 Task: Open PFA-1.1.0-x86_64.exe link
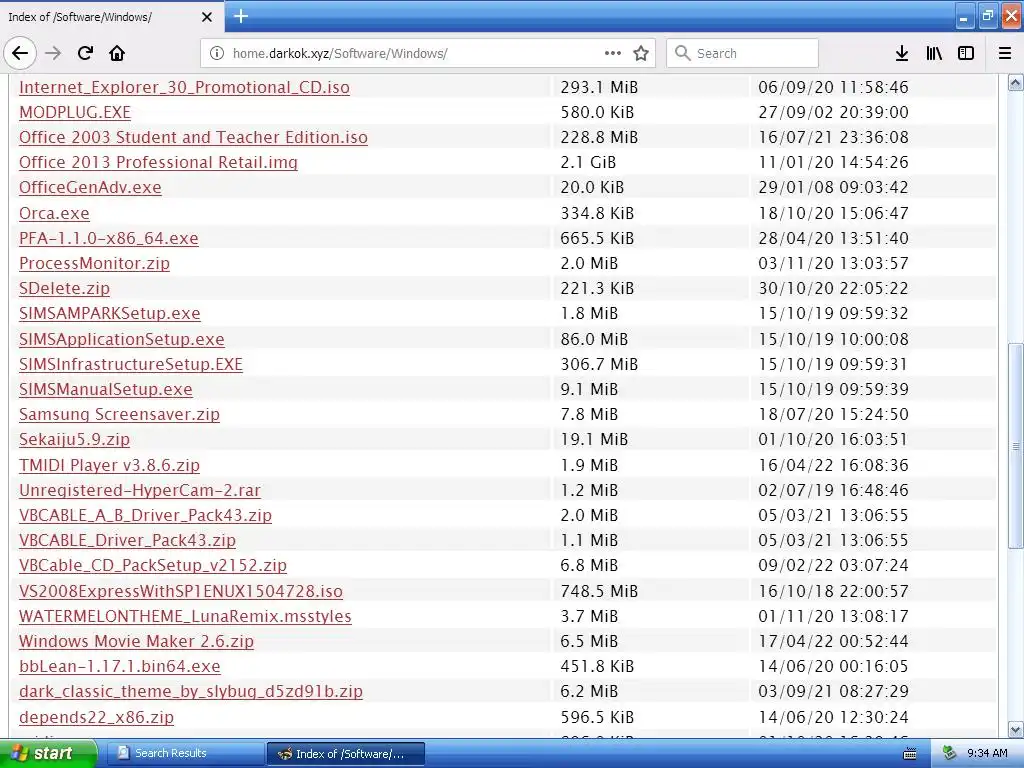(108, 238)
